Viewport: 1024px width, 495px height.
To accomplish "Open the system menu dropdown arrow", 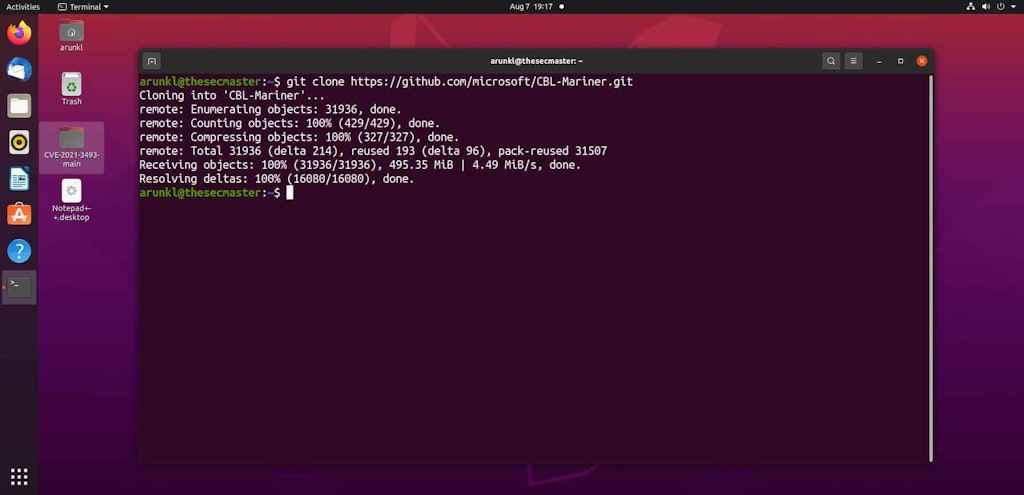I will [1013, 7].
